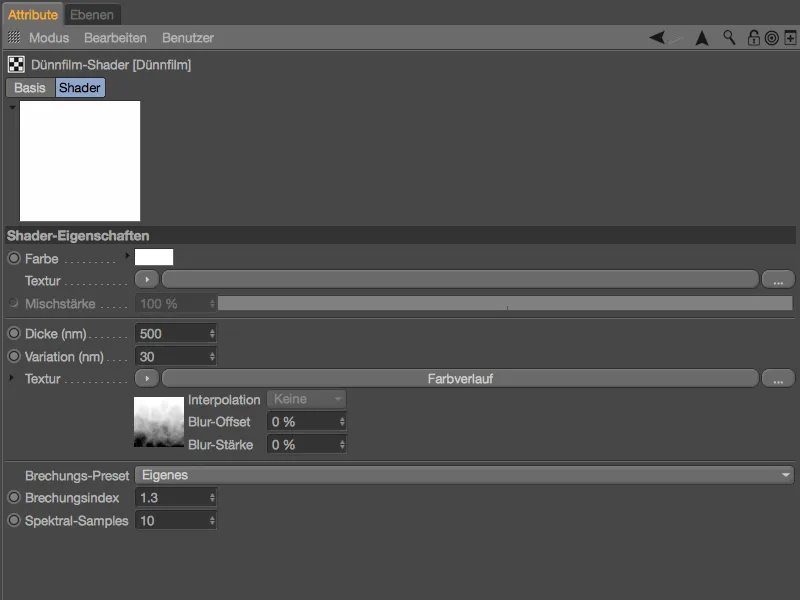Open the upper Textur arrow menu button
Screen dimensions: 800x600
[147, 280]
